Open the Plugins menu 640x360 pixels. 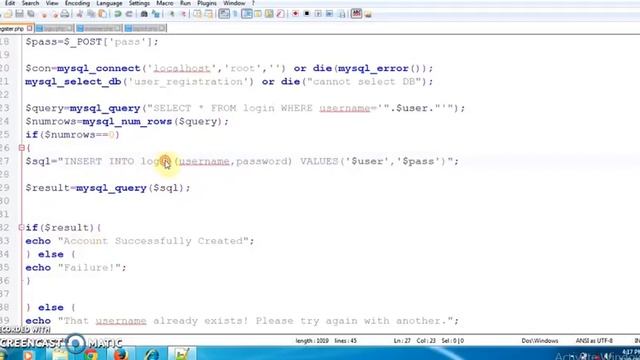point(207,3)
